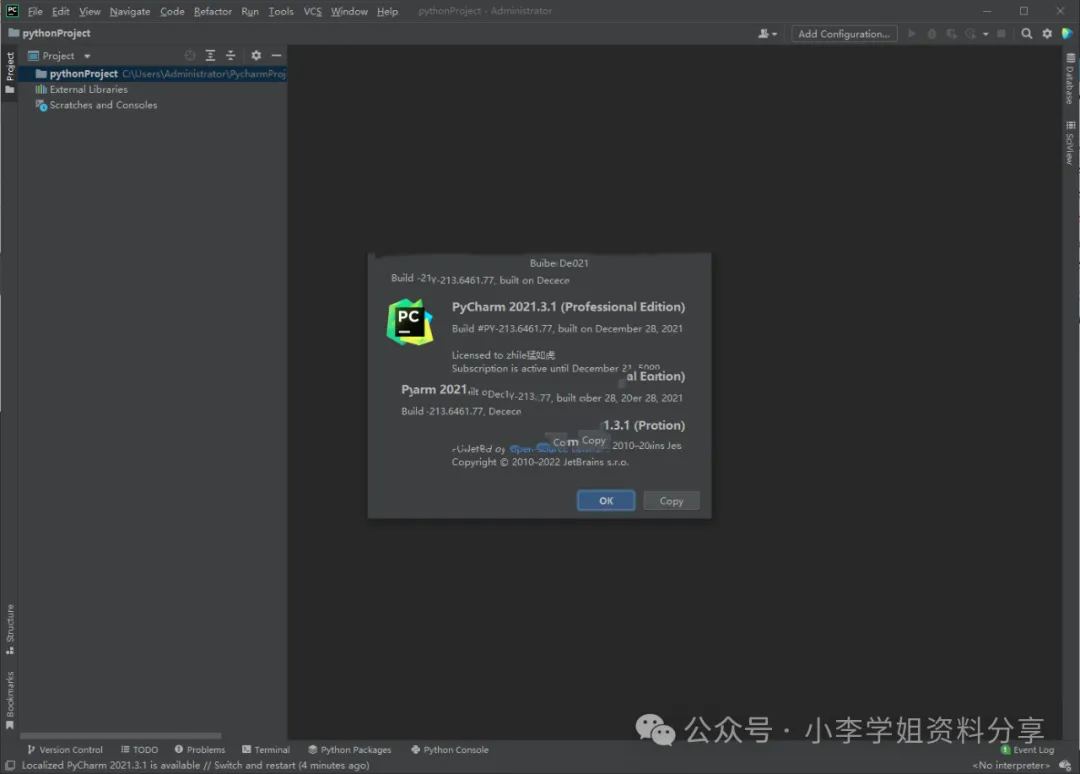Open the Tools menu
Viewport: 1080px width, 774px height.
pos(281,11)
